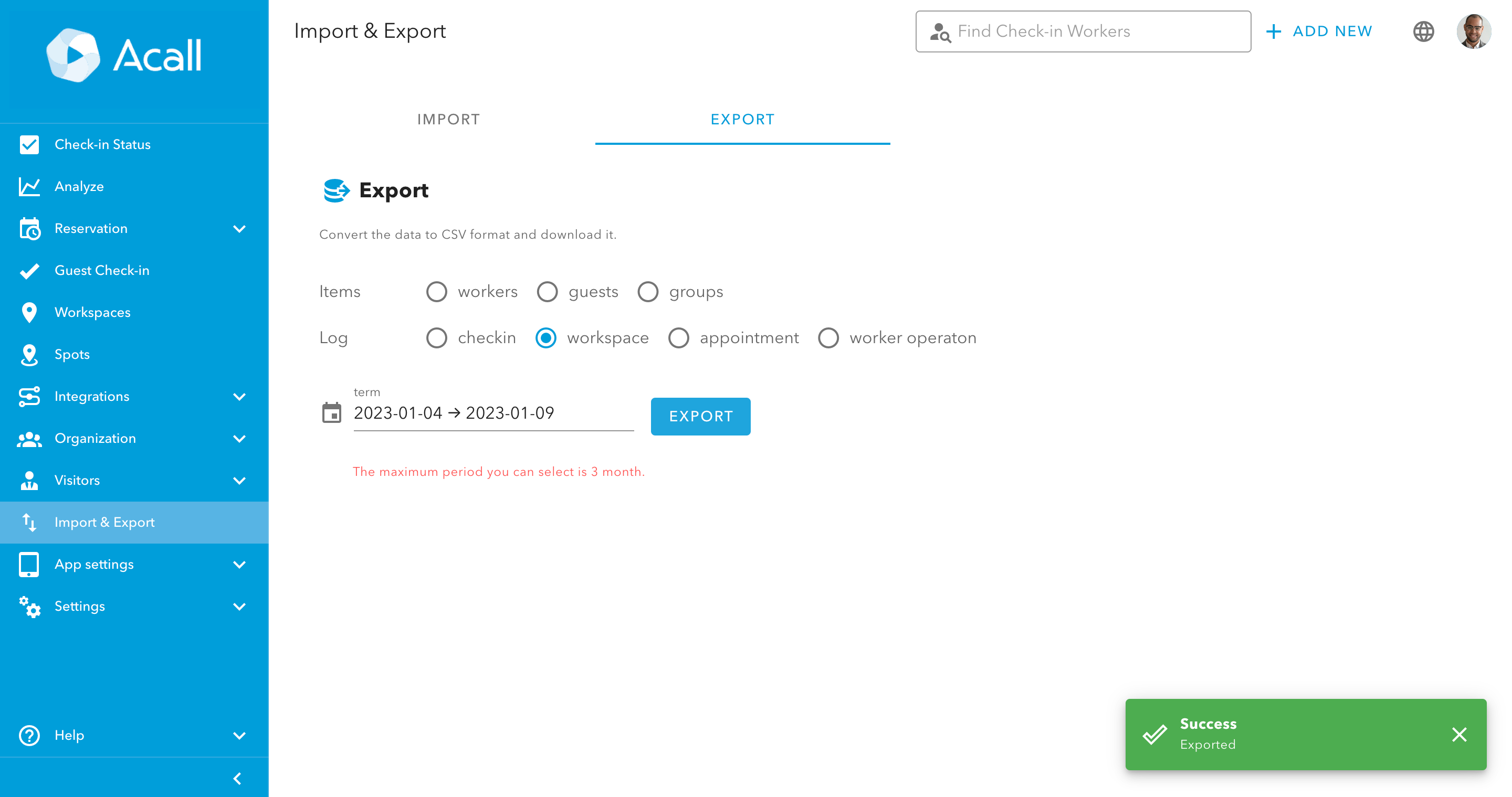Expand the Visitors menu chevron
This screenshot has height=797, width=1512.
click(239, 481)
